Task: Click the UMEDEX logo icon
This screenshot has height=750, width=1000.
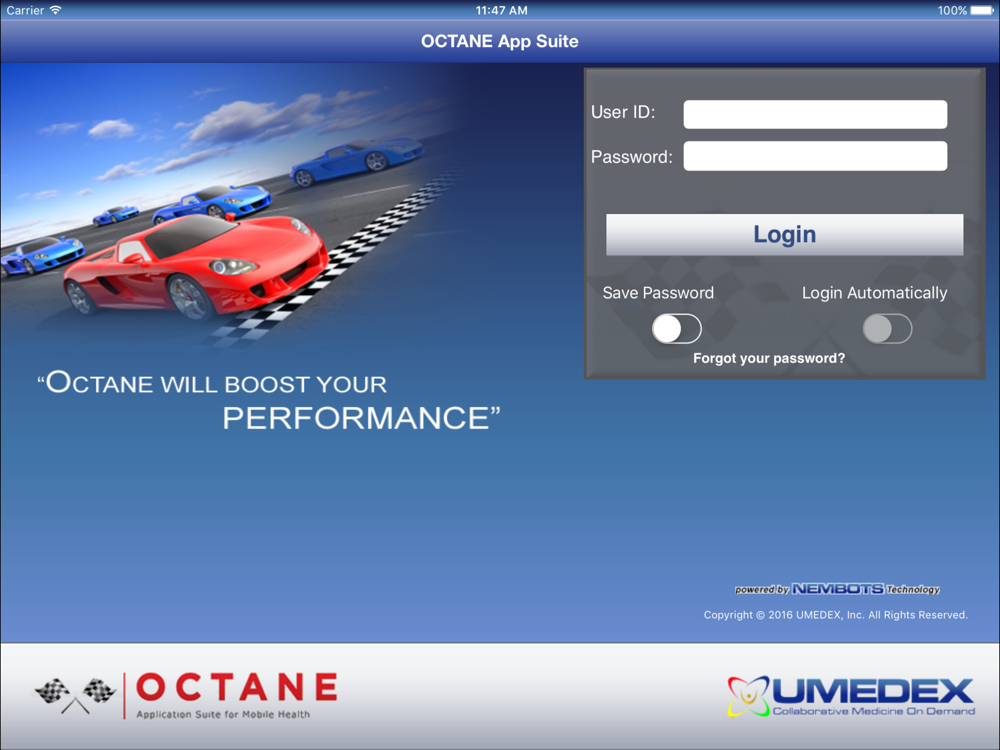Action: point(748,695)
